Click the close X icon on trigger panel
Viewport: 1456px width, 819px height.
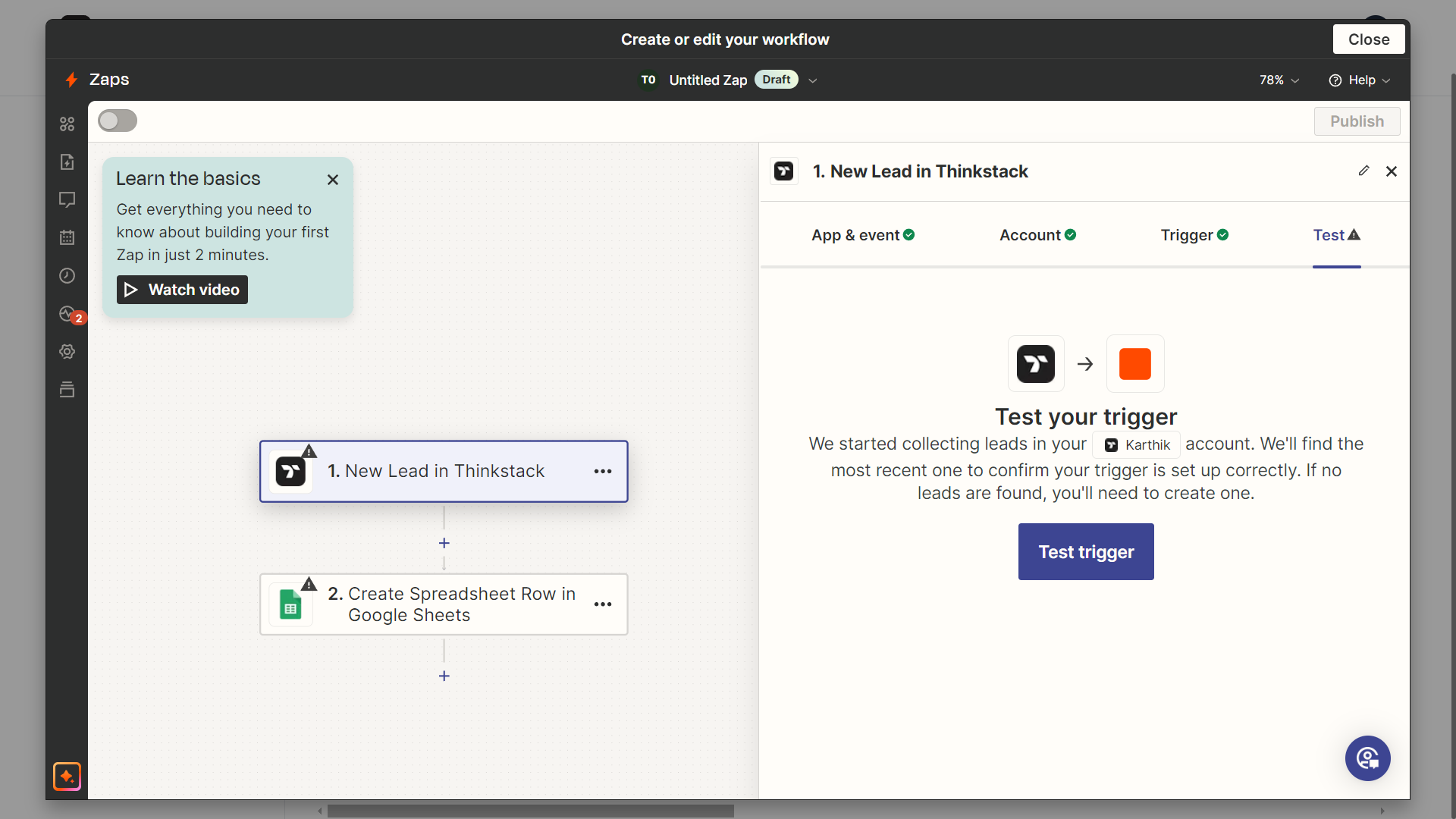(x=1392, y=171)
